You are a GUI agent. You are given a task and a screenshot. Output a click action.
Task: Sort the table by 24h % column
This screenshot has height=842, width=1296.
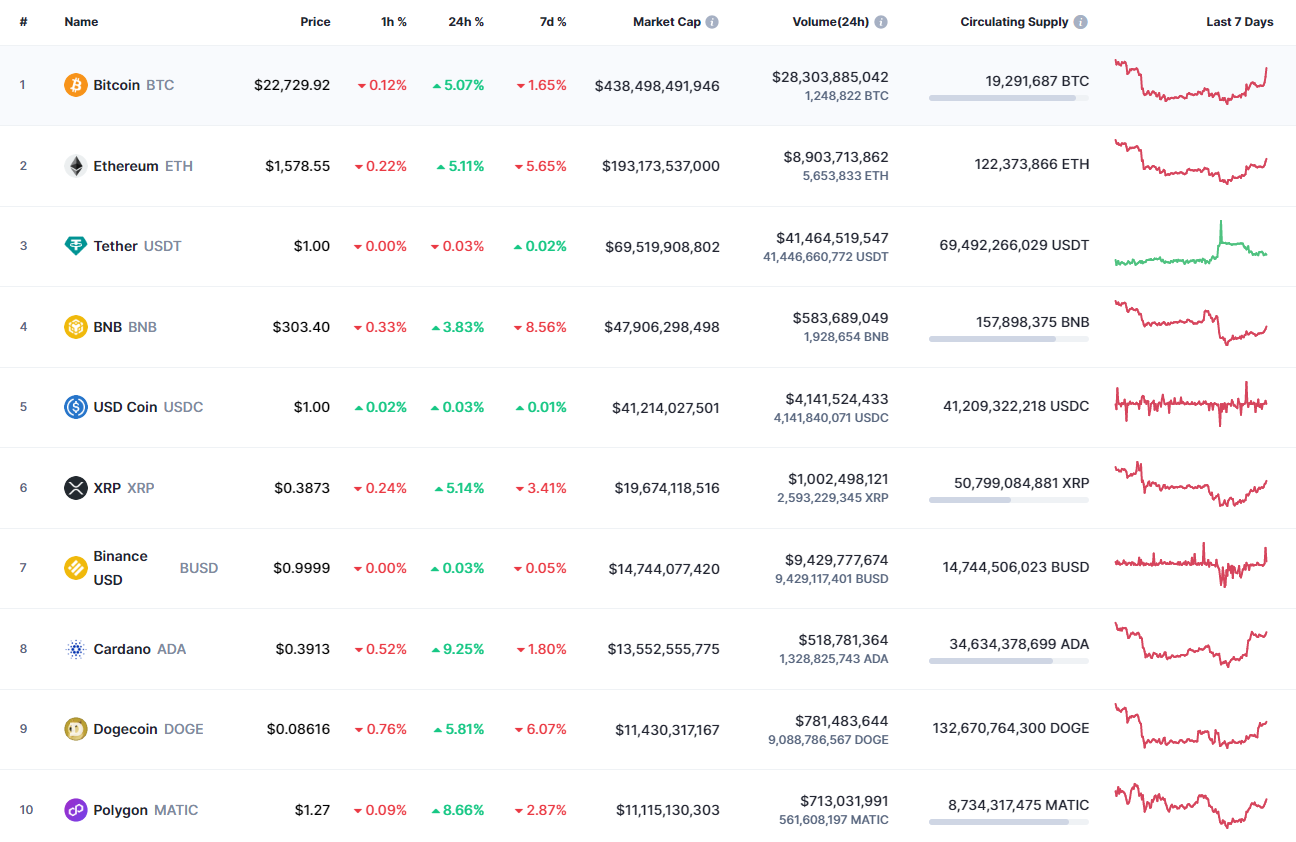click(x=466, y=21)
